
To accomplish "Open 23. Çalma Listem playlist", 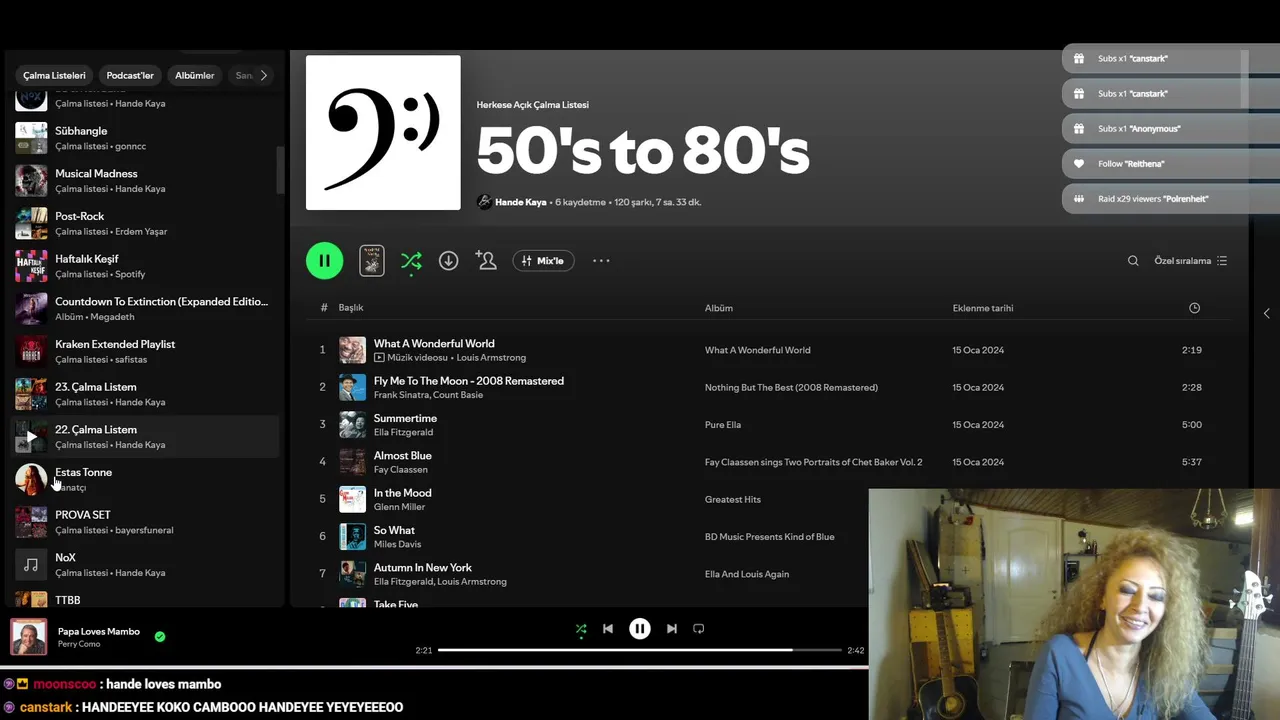I will tap(146, 394).
